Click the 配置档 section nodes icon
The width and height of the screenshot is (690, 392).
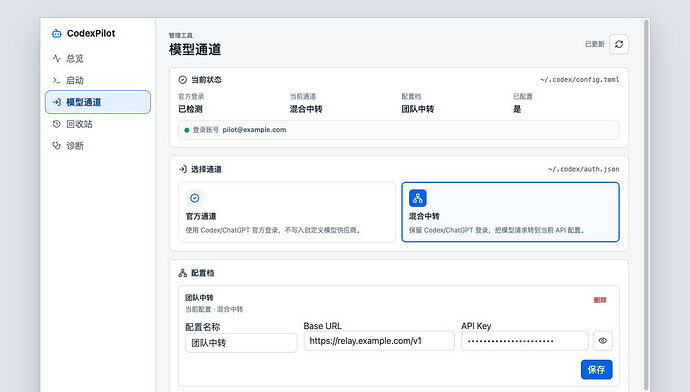183,273
